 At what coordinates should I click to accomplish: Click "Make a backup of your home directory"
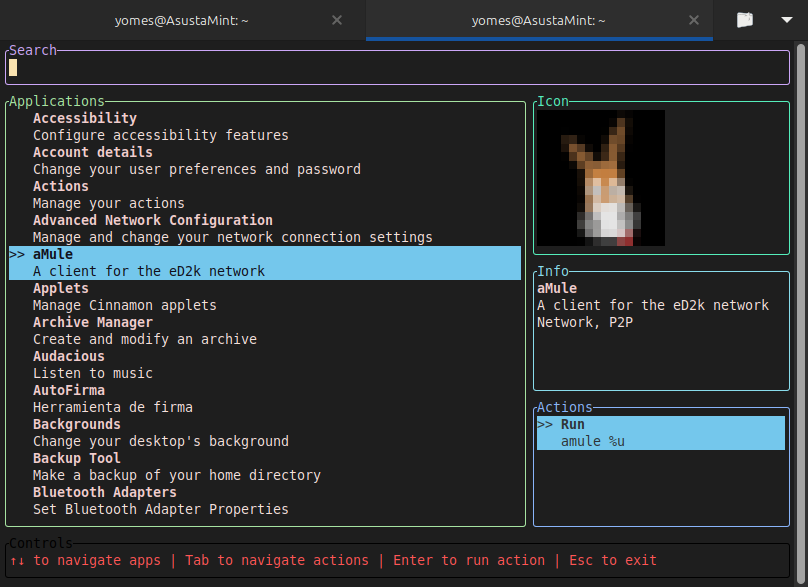[177, 475]
